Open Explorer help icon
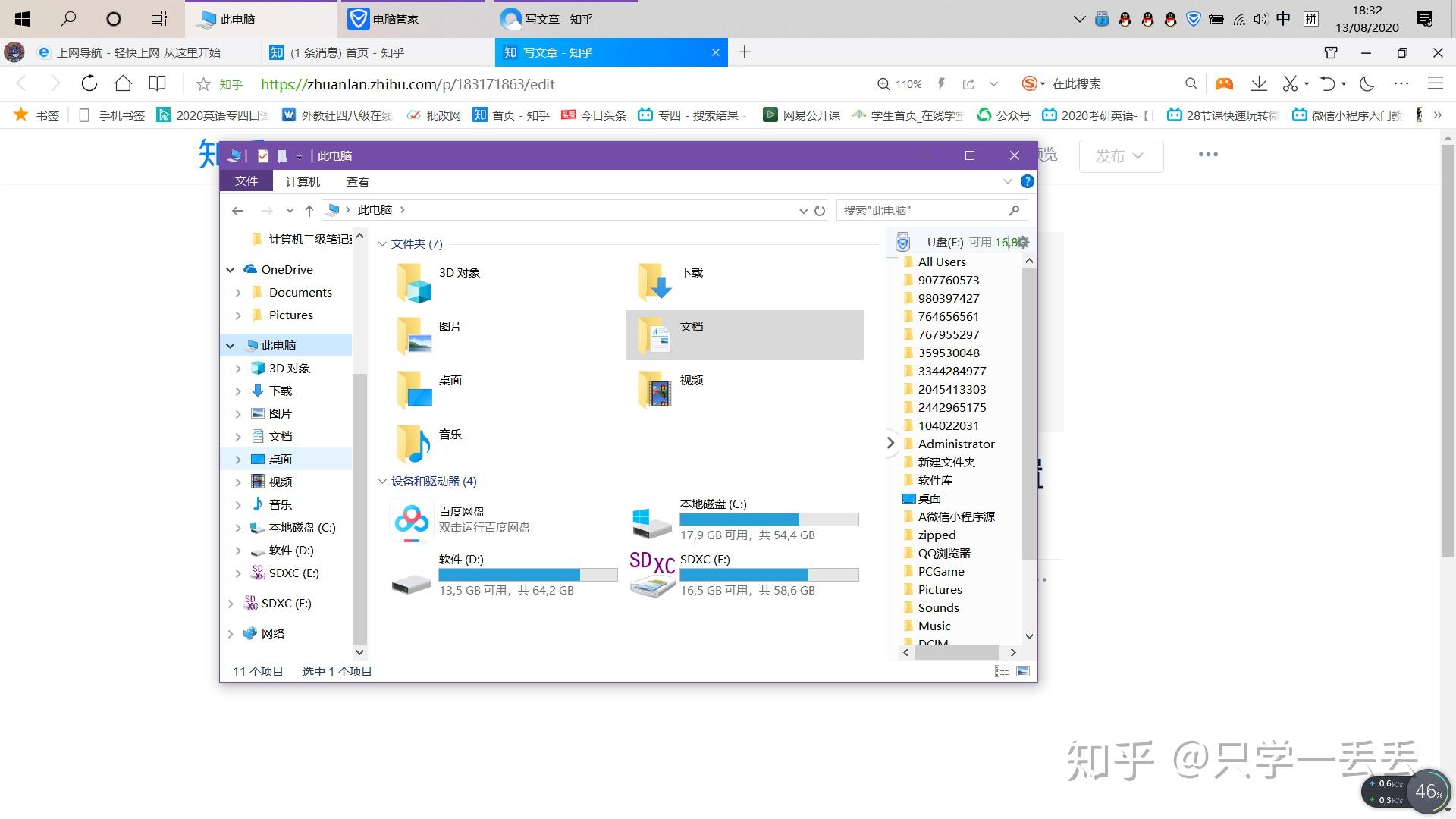The width and height of the screenshot is (1456, 819). pos(1027,181)
